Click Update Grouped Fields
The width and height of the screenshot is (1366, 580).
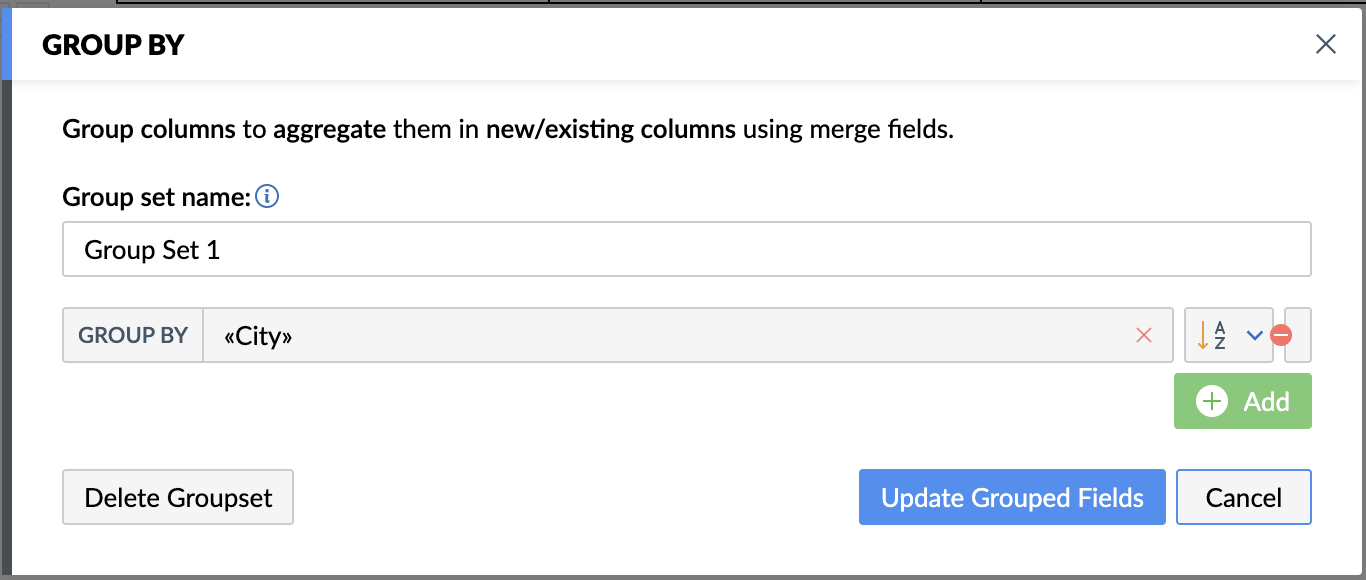tap(1012, 497)
